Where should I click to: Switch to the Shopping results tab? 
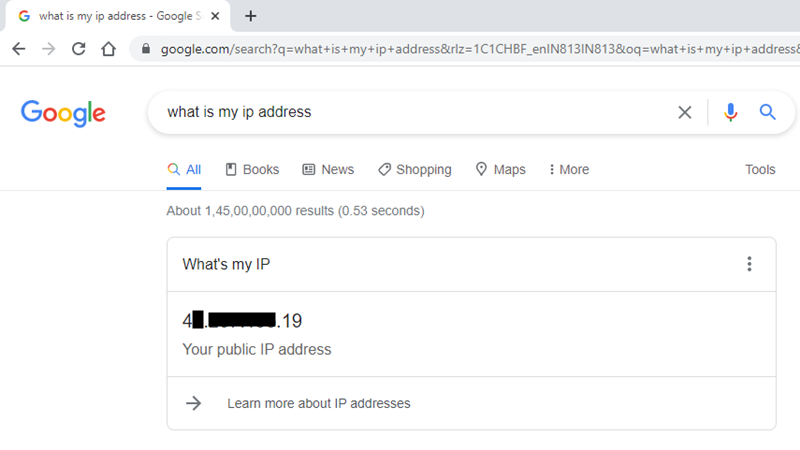pos(415,169)
